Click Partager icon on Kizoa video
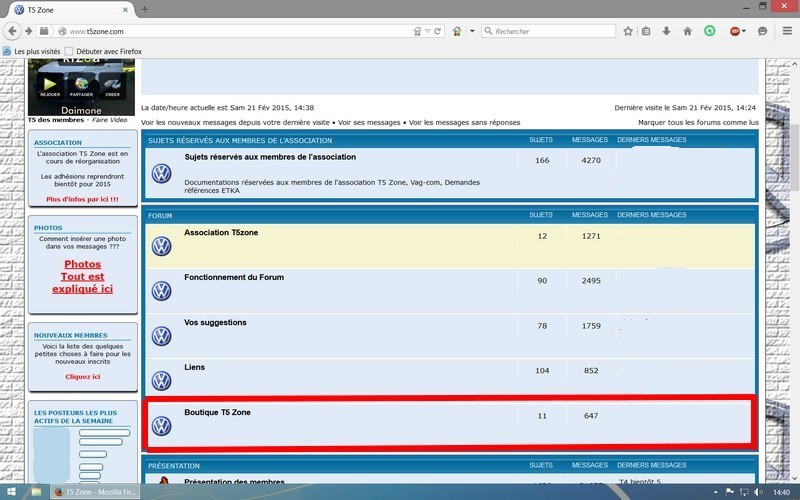 (x=81, y=86)
